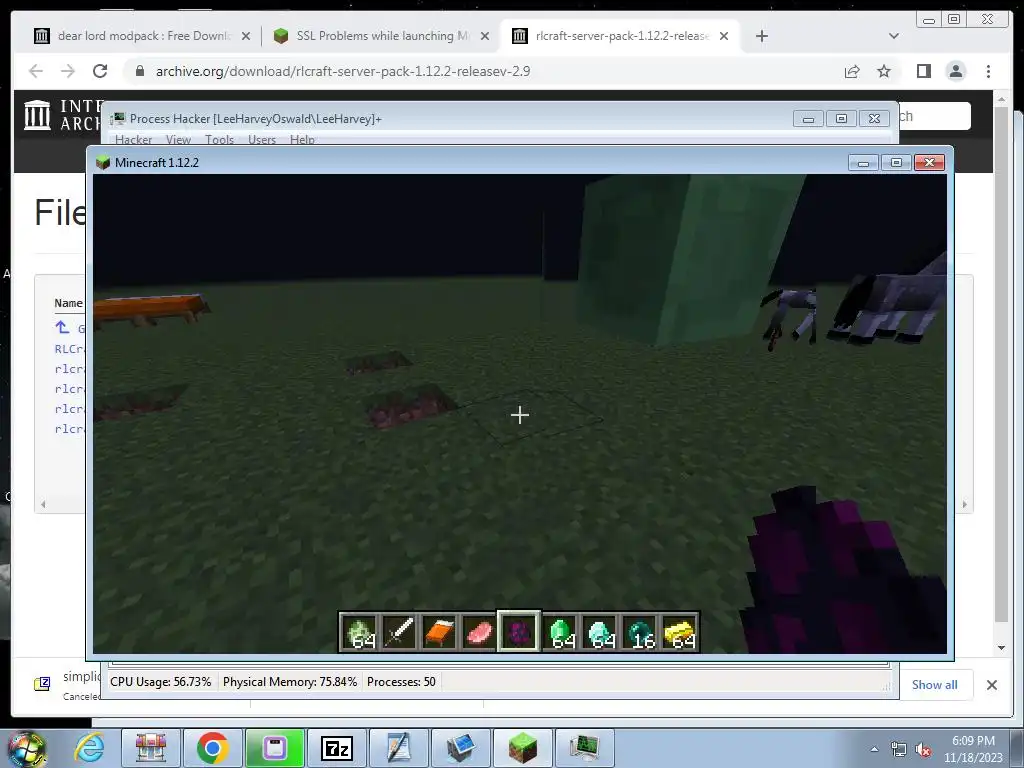
Task: Select the slimeball stack in the hotbar
Action: click(x=360, y=632)
